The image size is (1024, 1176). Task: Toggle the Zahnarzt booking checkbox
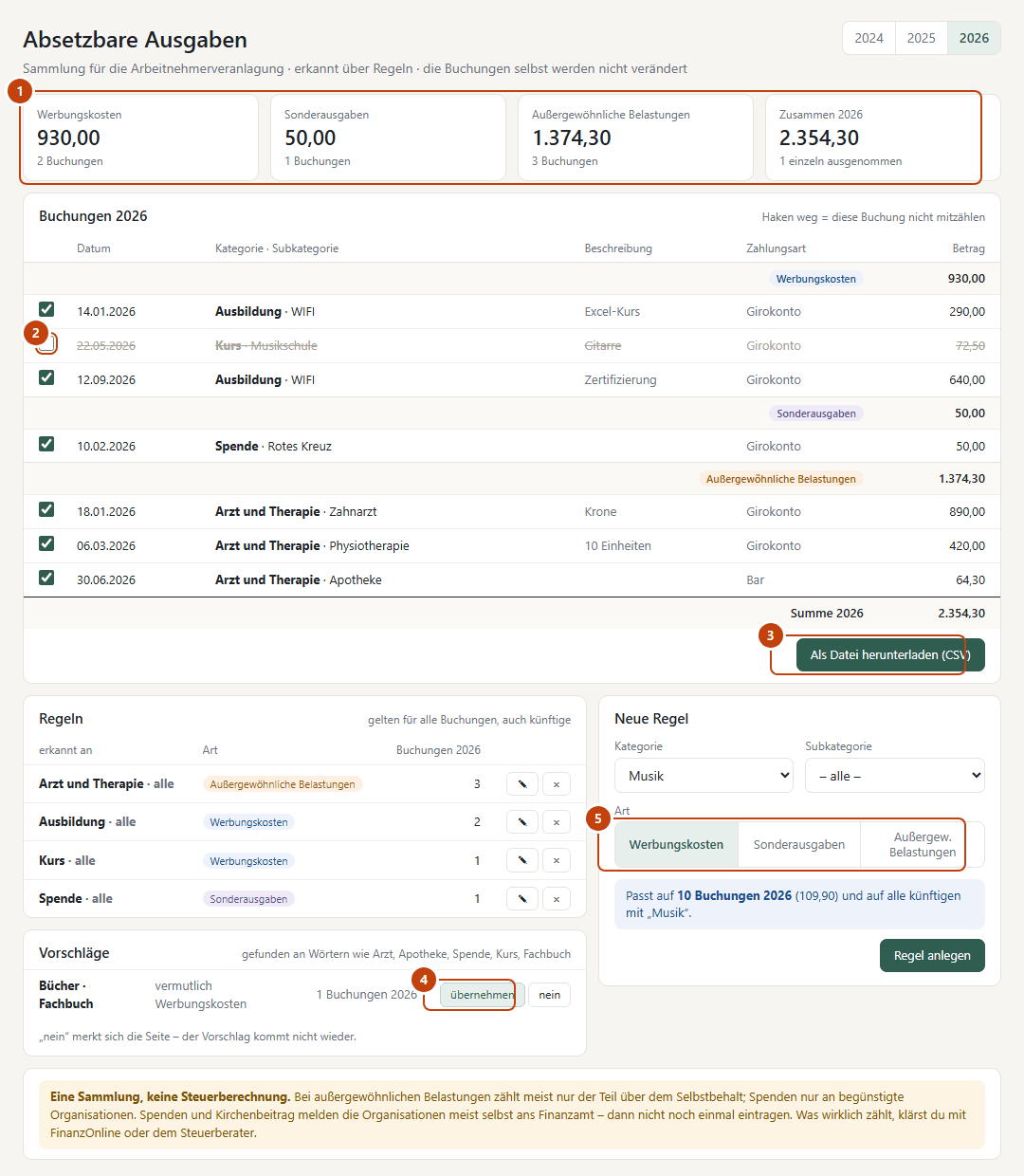tap(46, 509)
